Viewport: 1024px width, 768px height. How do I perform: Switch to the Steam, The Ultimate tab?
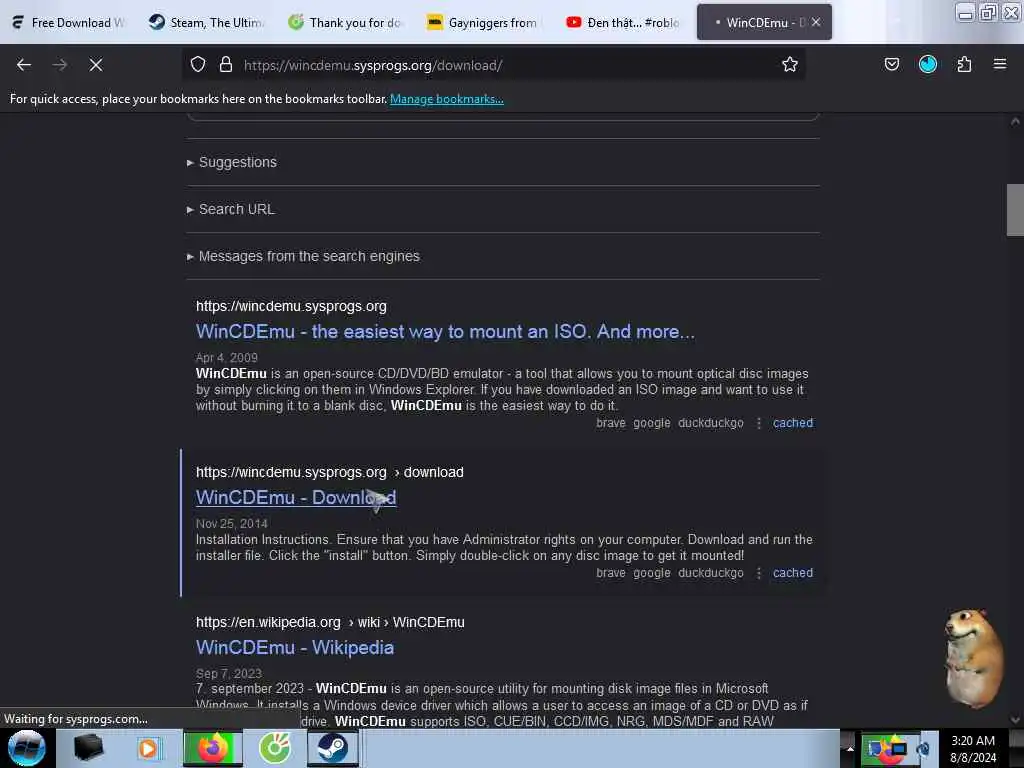[x=206, y=23]
